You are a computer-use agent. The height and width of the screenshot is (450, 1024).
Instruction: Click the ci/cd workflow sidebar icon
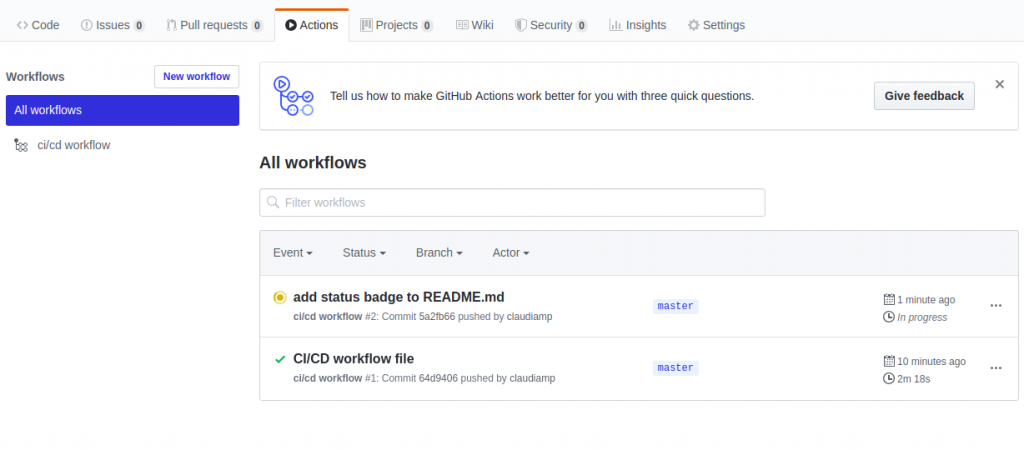pyautogui.click(x=21, y=145)
